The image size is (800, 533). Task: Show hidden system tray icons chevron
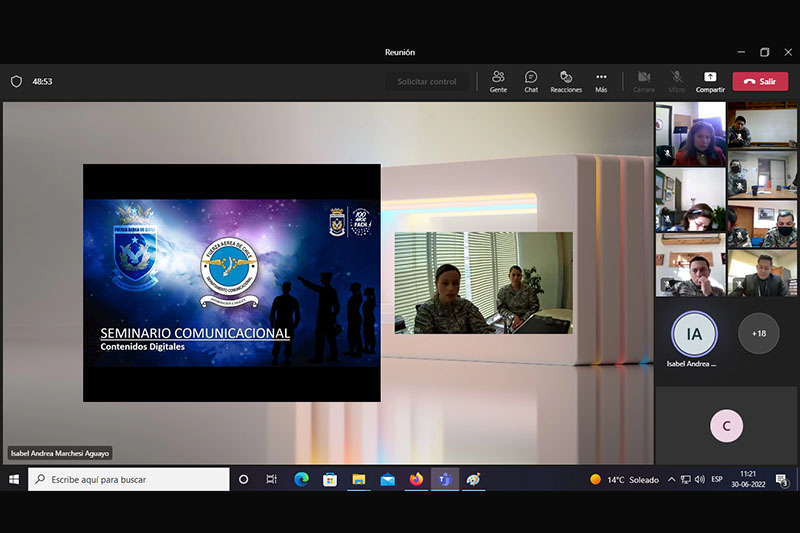click(x=671, y=479)
